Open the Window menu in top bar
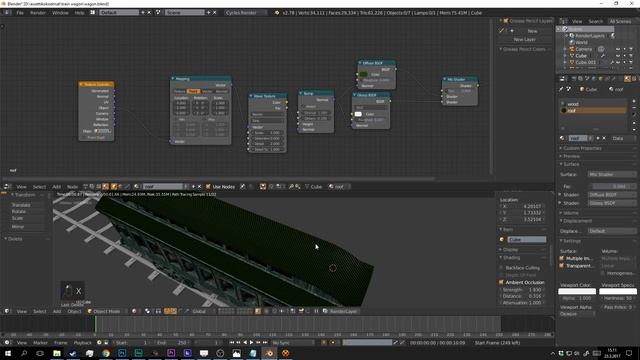This screenshot has height=360, width=640. click(x=60, y=13)
